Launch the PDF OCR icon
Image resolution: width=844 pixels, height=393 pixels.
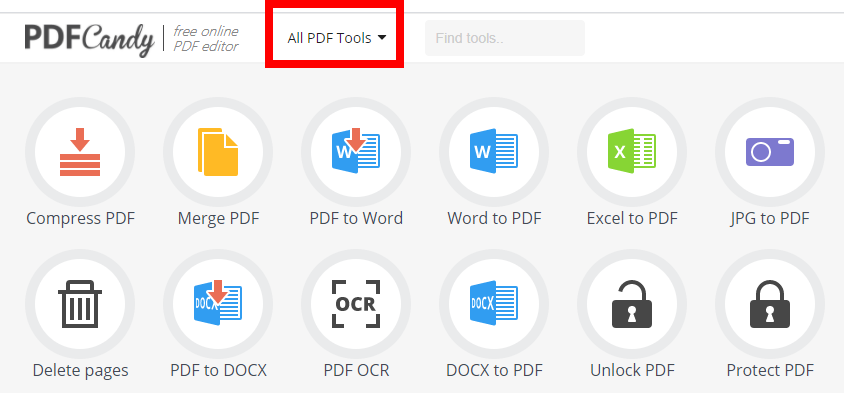tap(356, 304)
